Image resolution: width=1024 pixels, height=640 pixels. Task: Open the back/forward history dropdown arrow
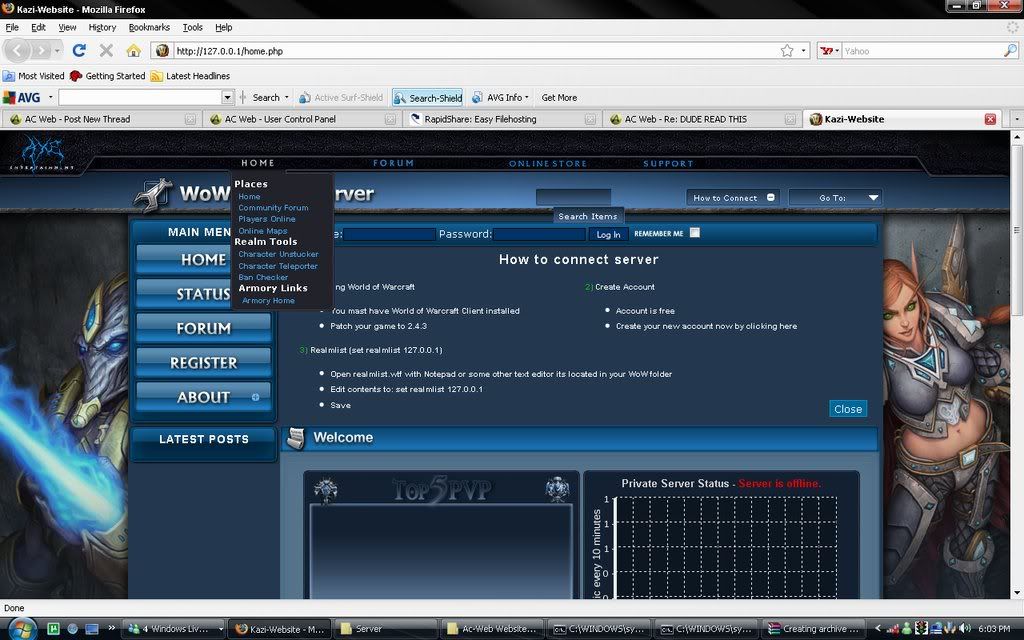tap(57, 50)
